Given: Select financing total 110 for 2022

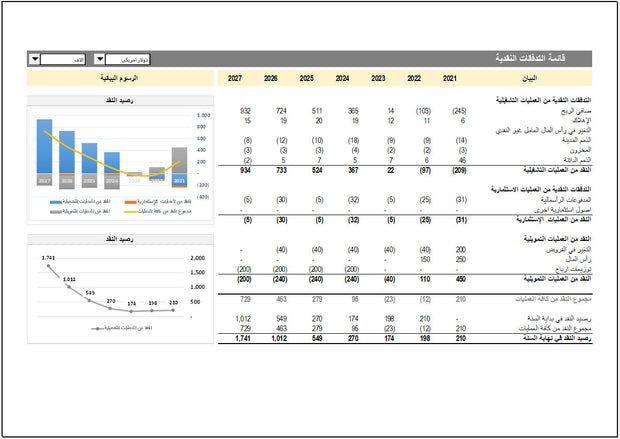Looking at the screenshot, I should tap(425, 279).
